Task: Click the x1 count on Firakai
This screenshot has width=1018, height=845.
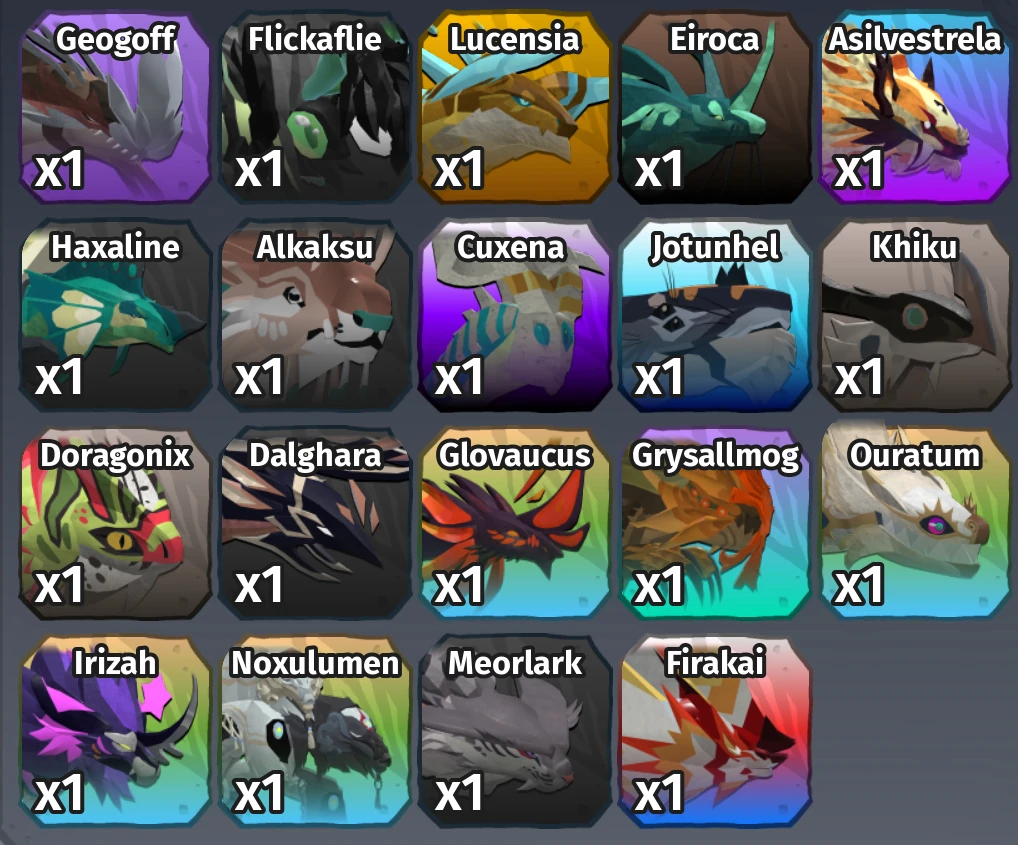Action: coord(658,792)
